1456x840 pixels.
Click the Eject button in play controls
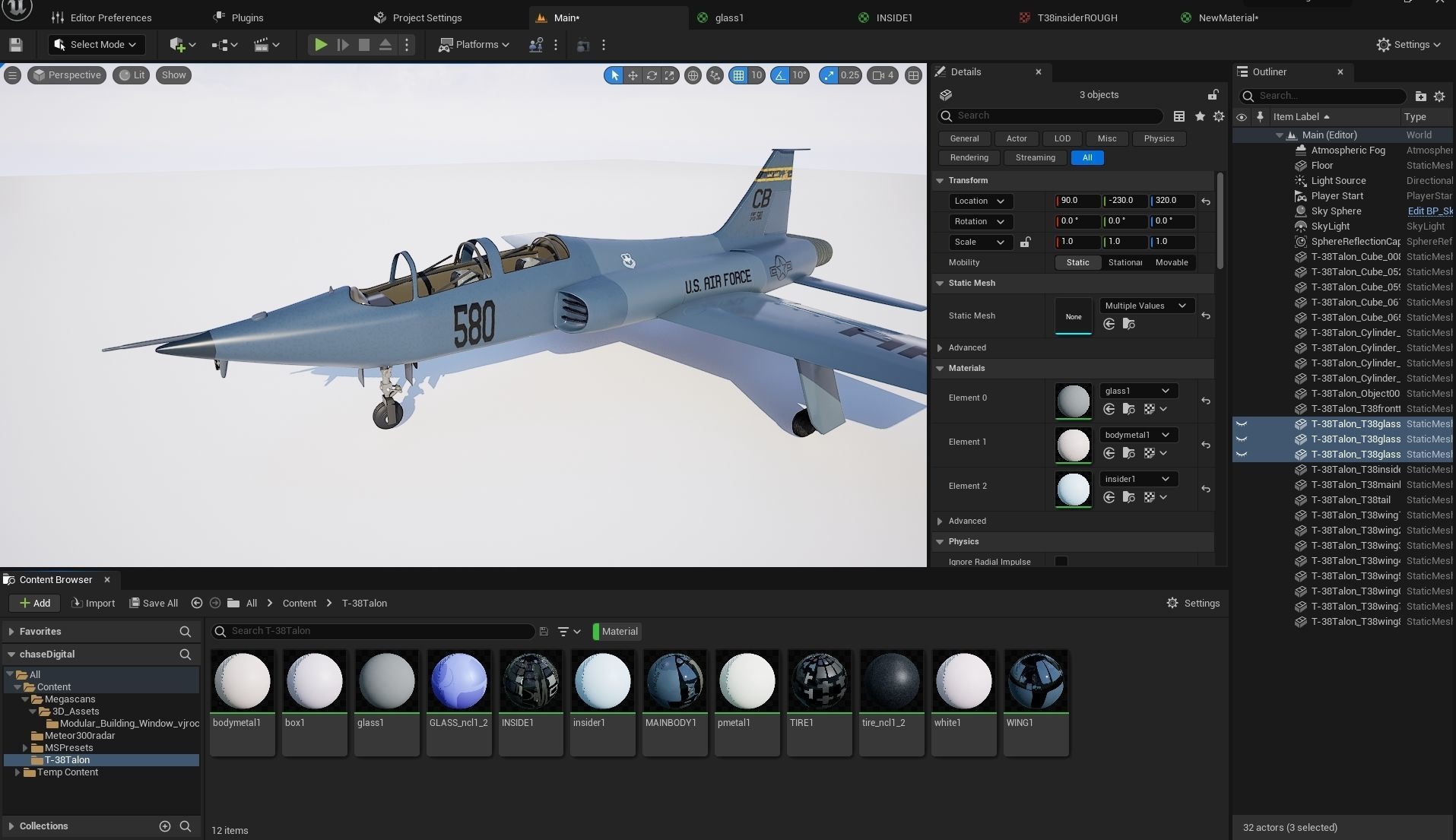tap(385, 45)
